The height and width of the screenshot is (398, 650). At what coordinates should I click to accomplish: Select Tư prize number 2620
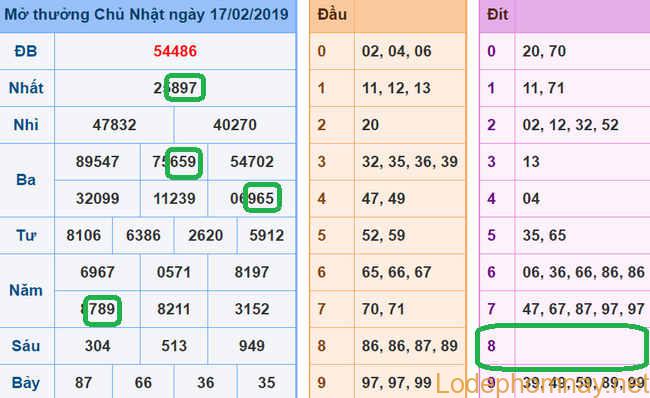tap(206, 235)
